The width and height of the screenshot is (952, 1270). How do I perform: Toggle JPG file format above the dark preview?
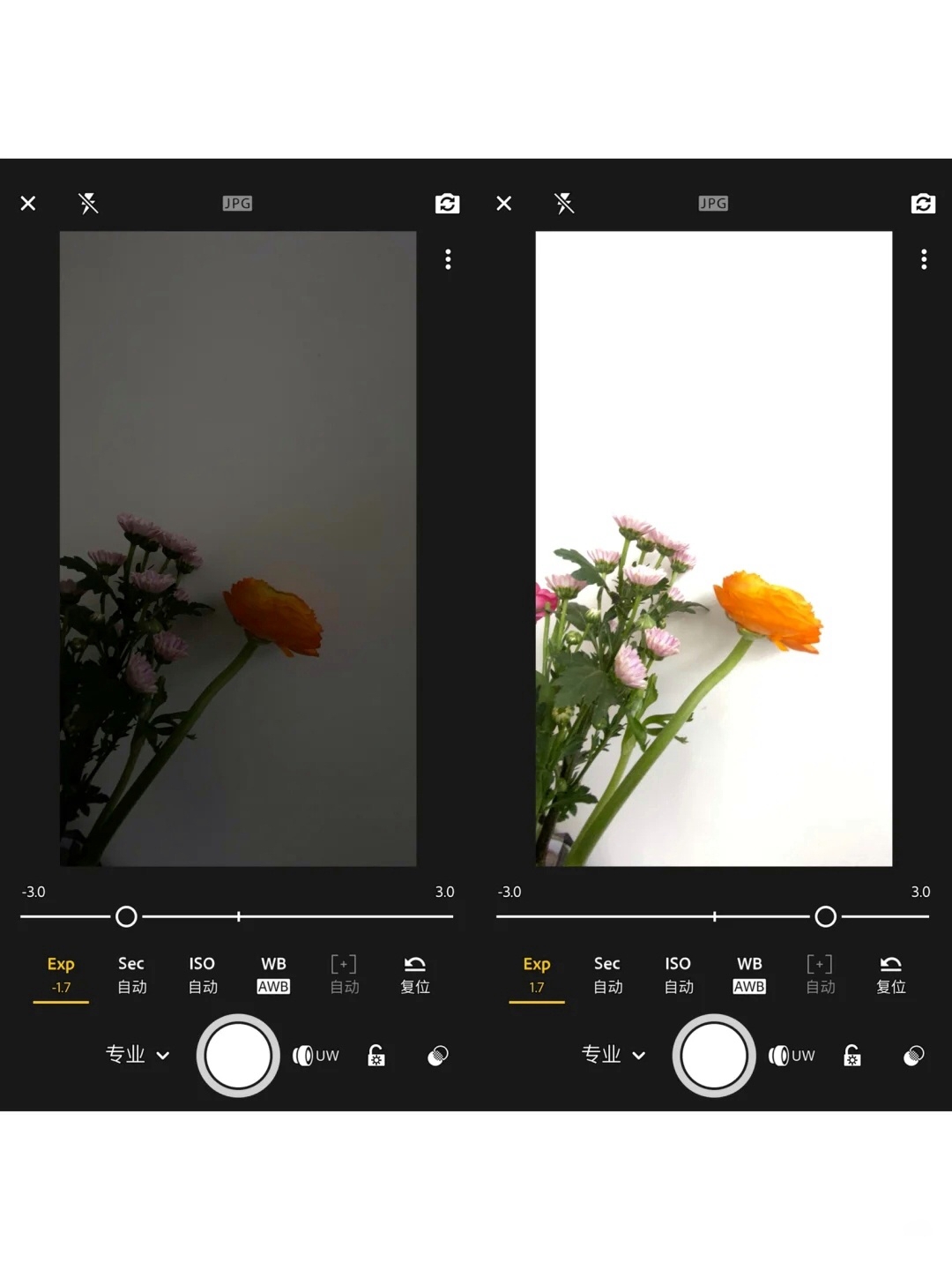(x=237, y=204)
